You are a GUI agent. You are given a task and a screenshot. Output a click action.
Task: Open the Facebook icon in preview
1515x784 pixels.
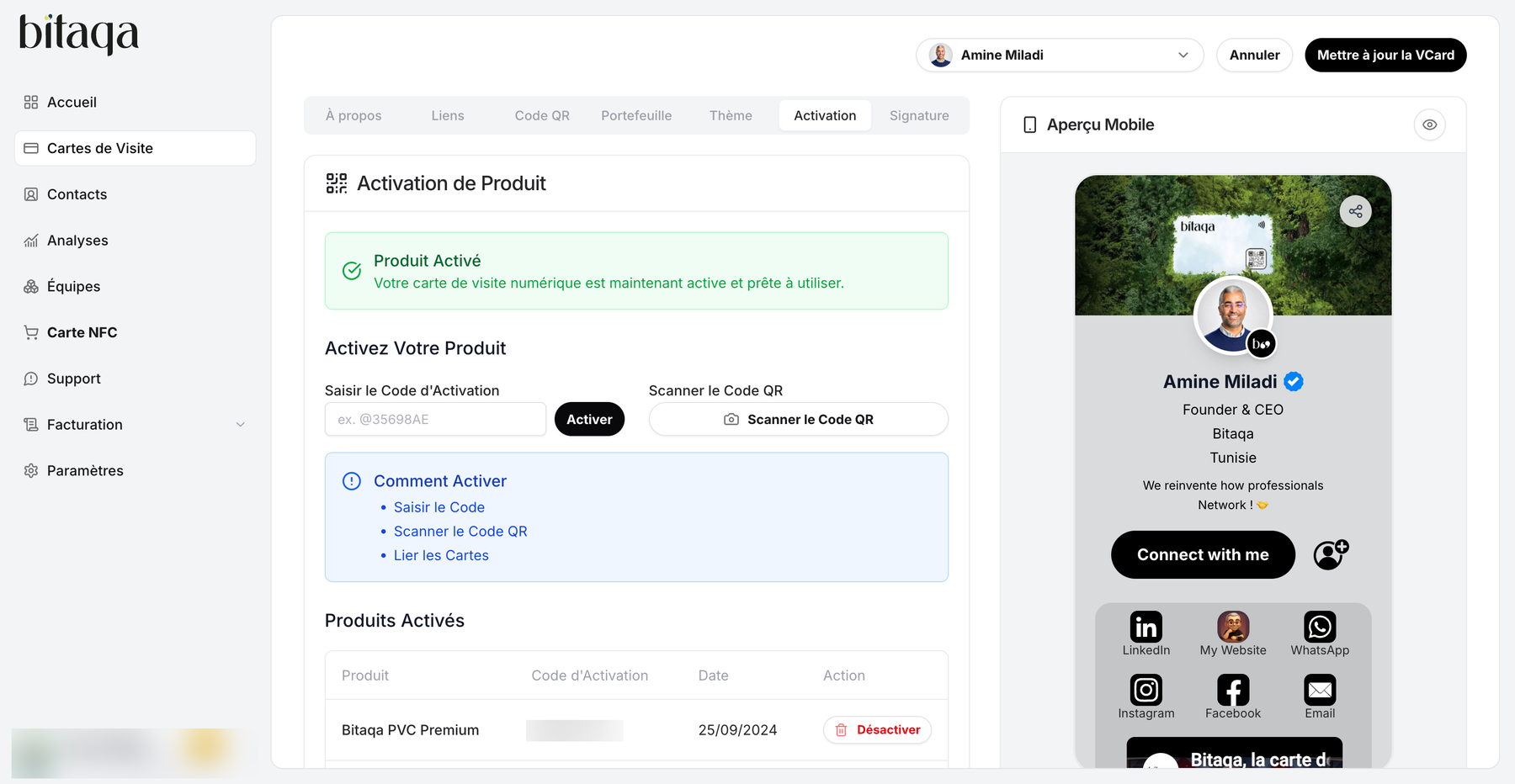1233,690
